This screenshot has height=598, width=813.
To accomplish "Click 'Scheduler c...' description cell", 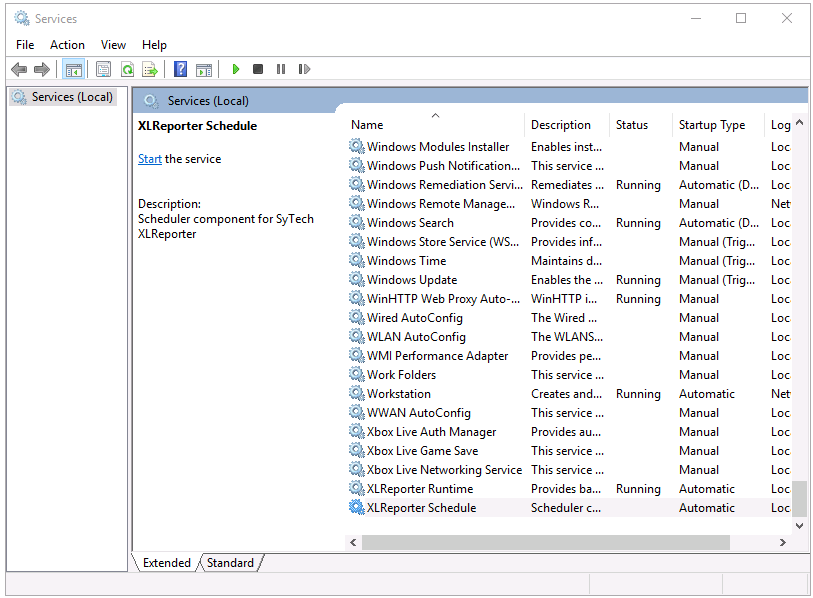I will (566, 508).
